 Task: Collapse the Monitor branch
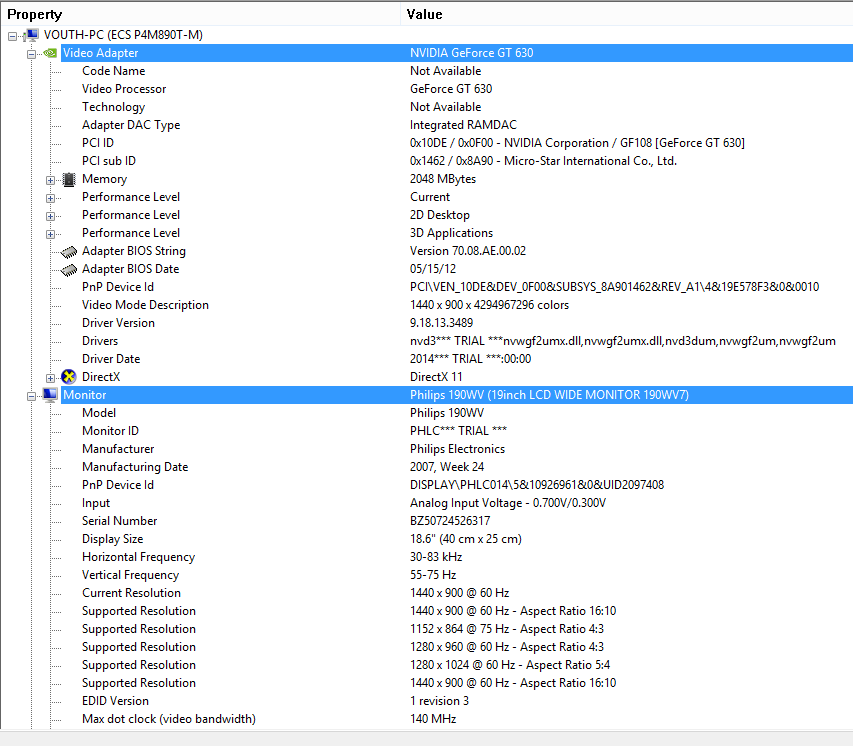(31, 396)
